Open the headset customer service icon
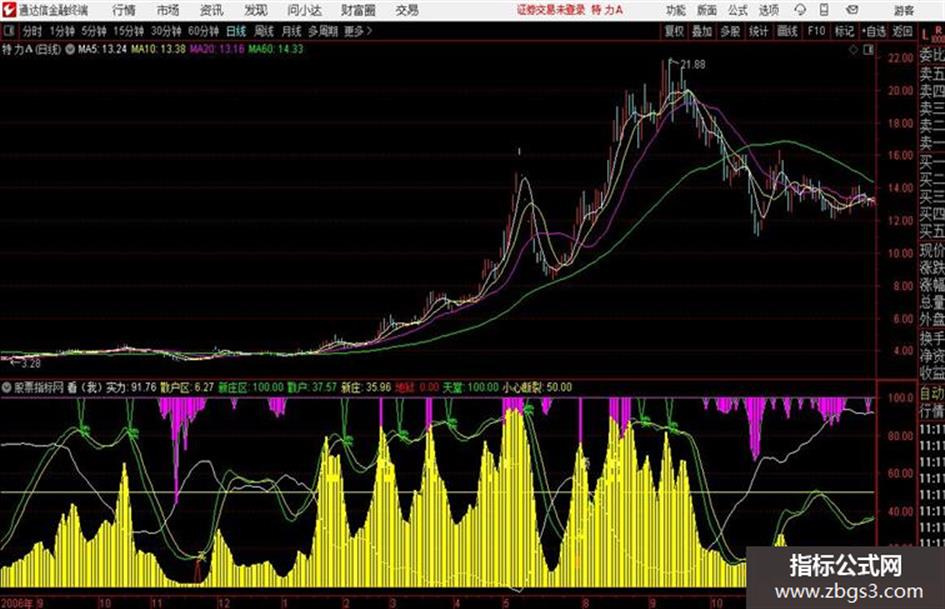 (800, 10)
